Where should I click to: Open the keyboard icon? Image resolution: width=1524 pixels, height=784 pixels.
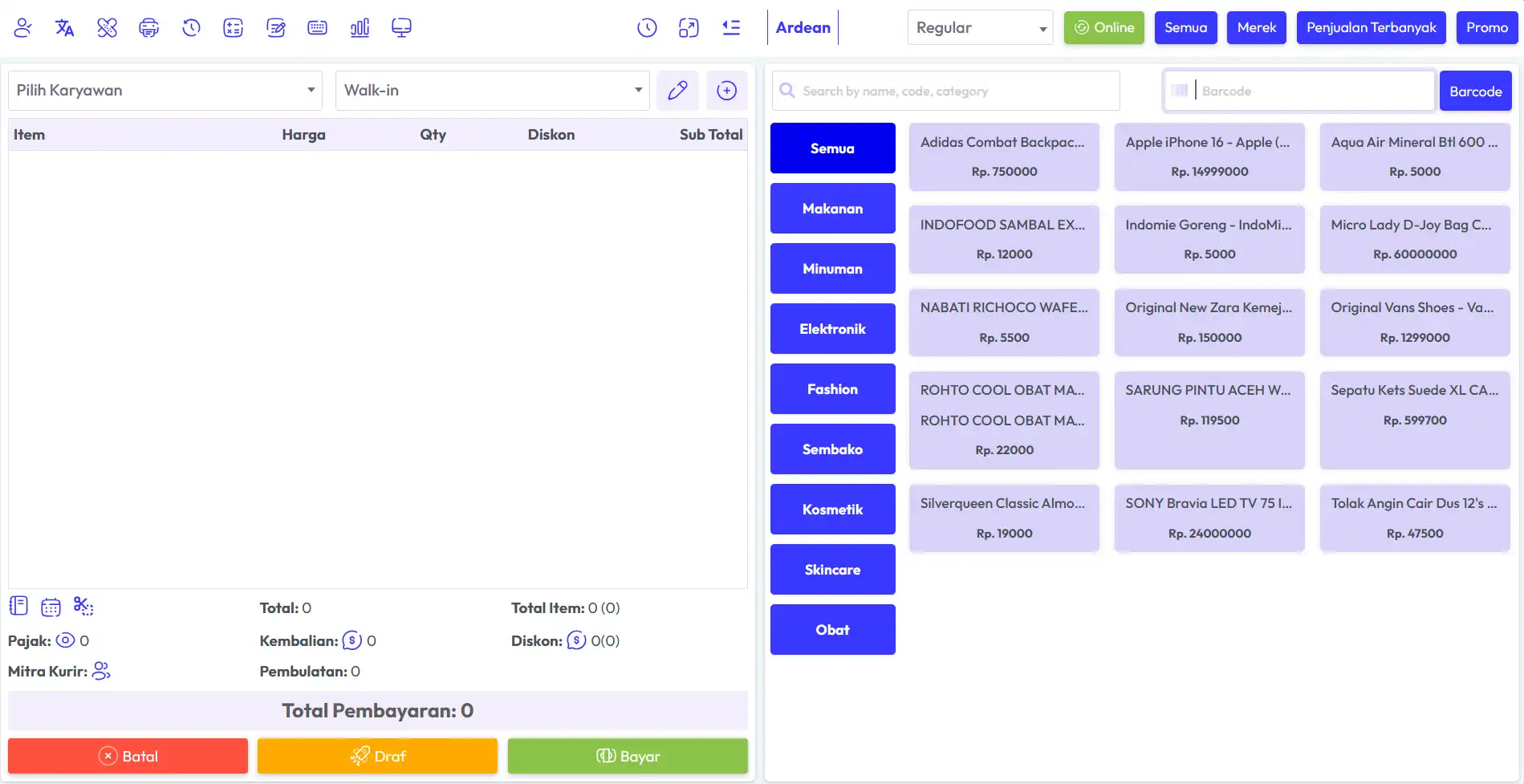click(318, 28)
